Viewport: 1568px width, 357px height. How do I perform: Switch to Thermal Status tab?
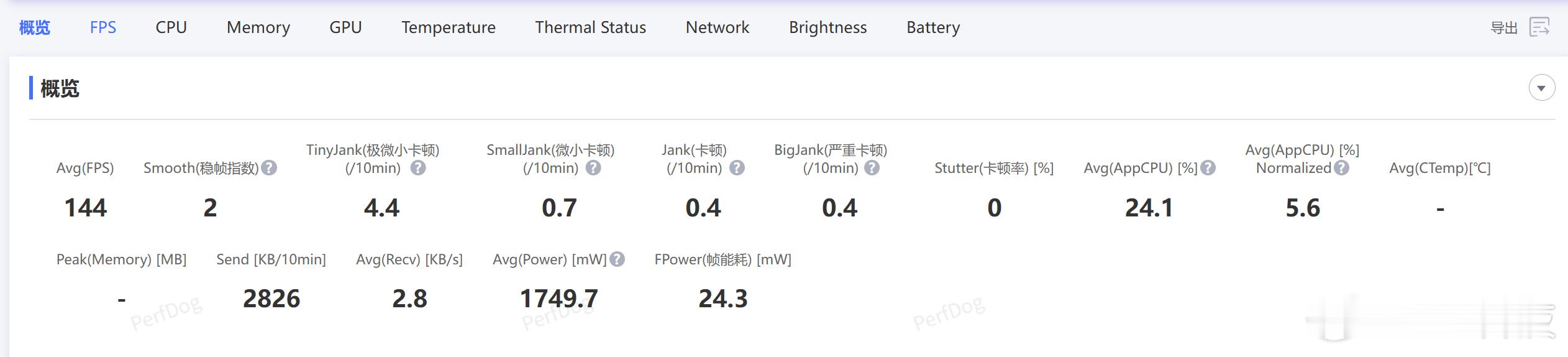pyautogui.click(x=590, y=27)
